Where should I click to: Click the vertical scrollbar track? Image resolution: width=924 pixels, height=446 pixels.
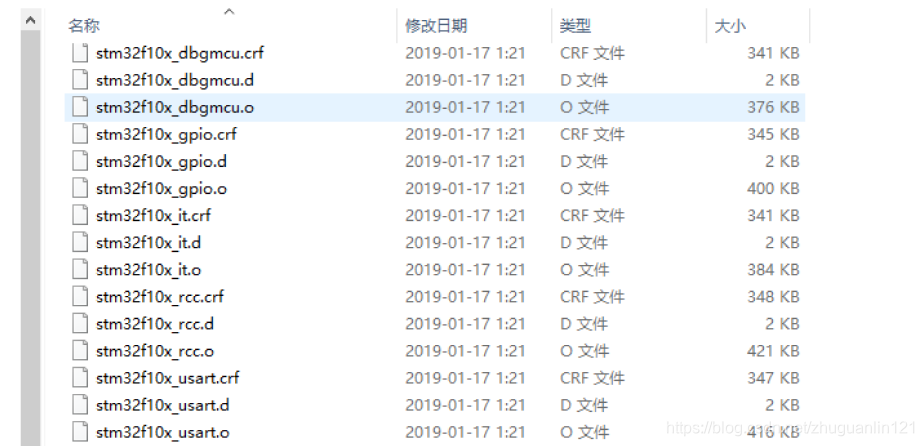pyautogui.click(x=31, y=238)
